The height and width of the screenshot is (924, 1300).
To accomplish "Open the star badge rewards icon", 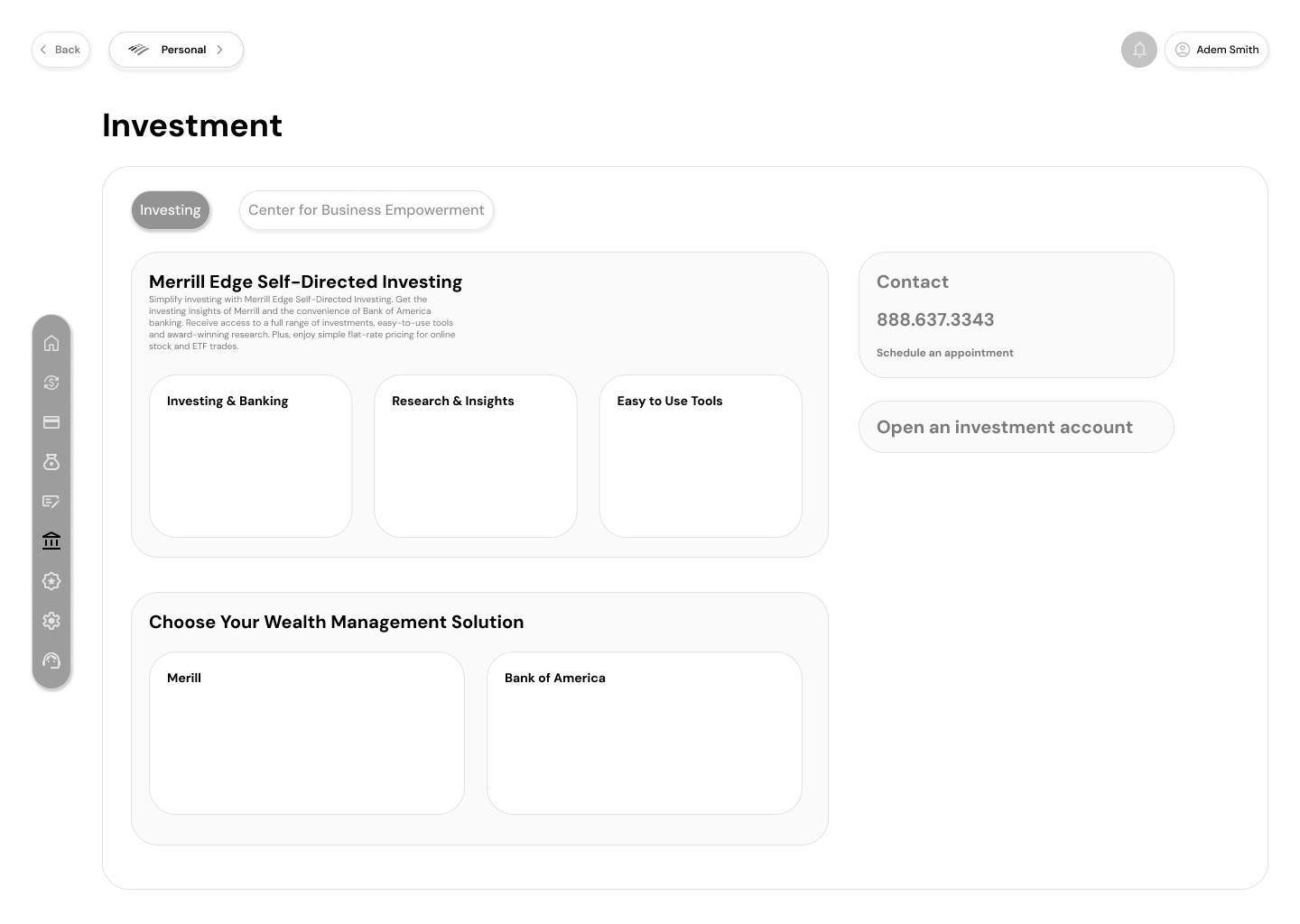I will 51,581.
